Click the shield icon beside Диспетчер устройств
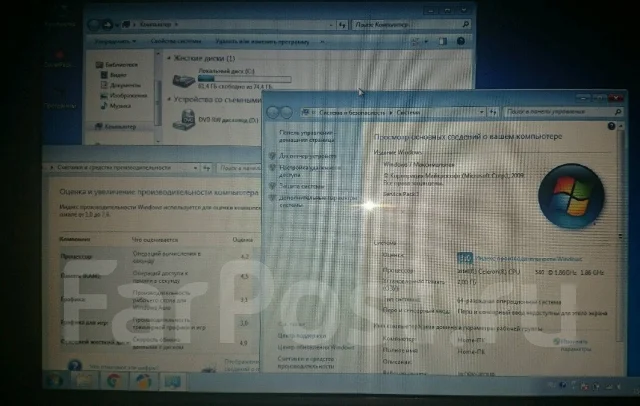Viewport: 640px width, 406px height. (x=272, y=156)
